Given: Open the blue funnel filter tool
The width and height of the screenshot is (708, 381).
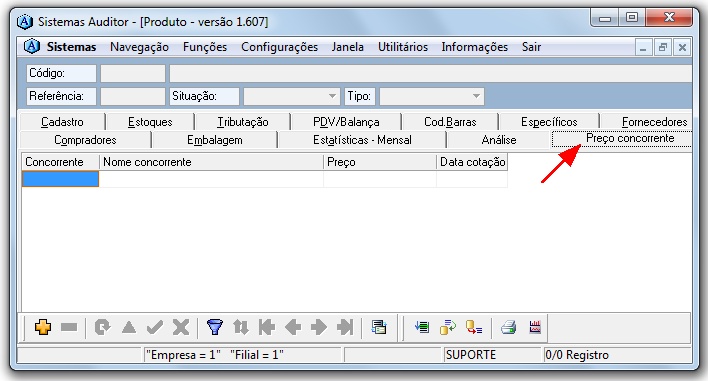Looking at the screenshot, I should [214, 327].
